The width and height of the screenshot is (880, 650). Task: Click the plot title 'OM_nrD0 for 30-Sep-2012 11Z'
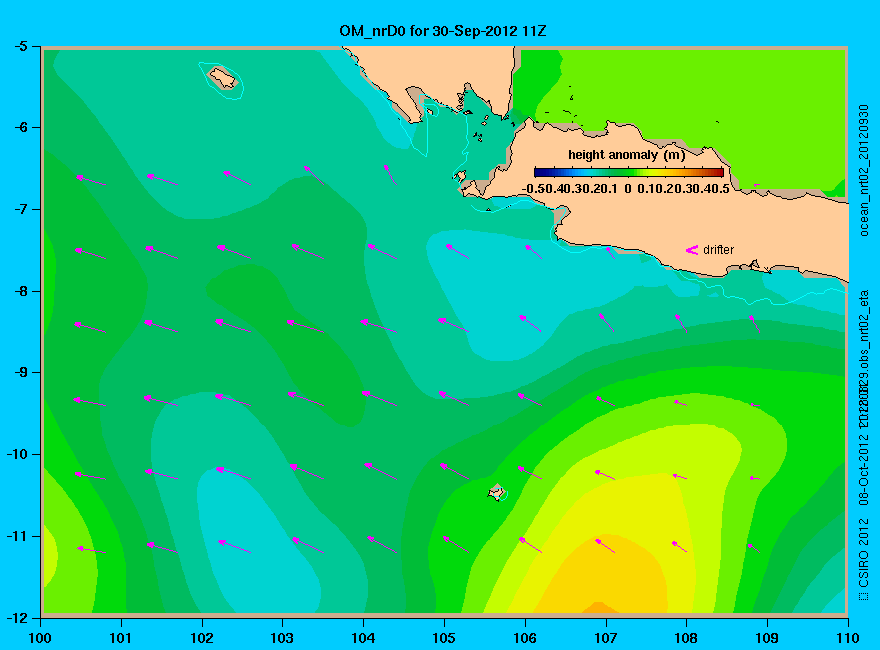pyautogui.click(x=442, y=31)
